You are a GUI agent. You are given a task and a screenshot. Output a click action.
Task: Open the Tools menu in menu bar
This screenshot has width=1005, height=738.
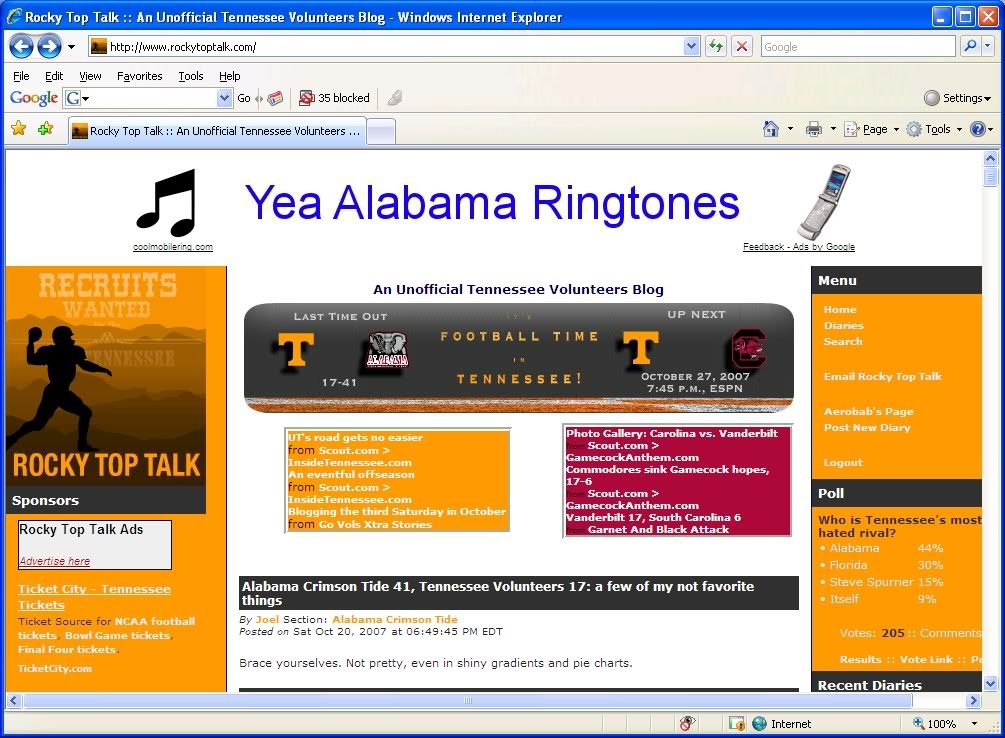(190, 76)
